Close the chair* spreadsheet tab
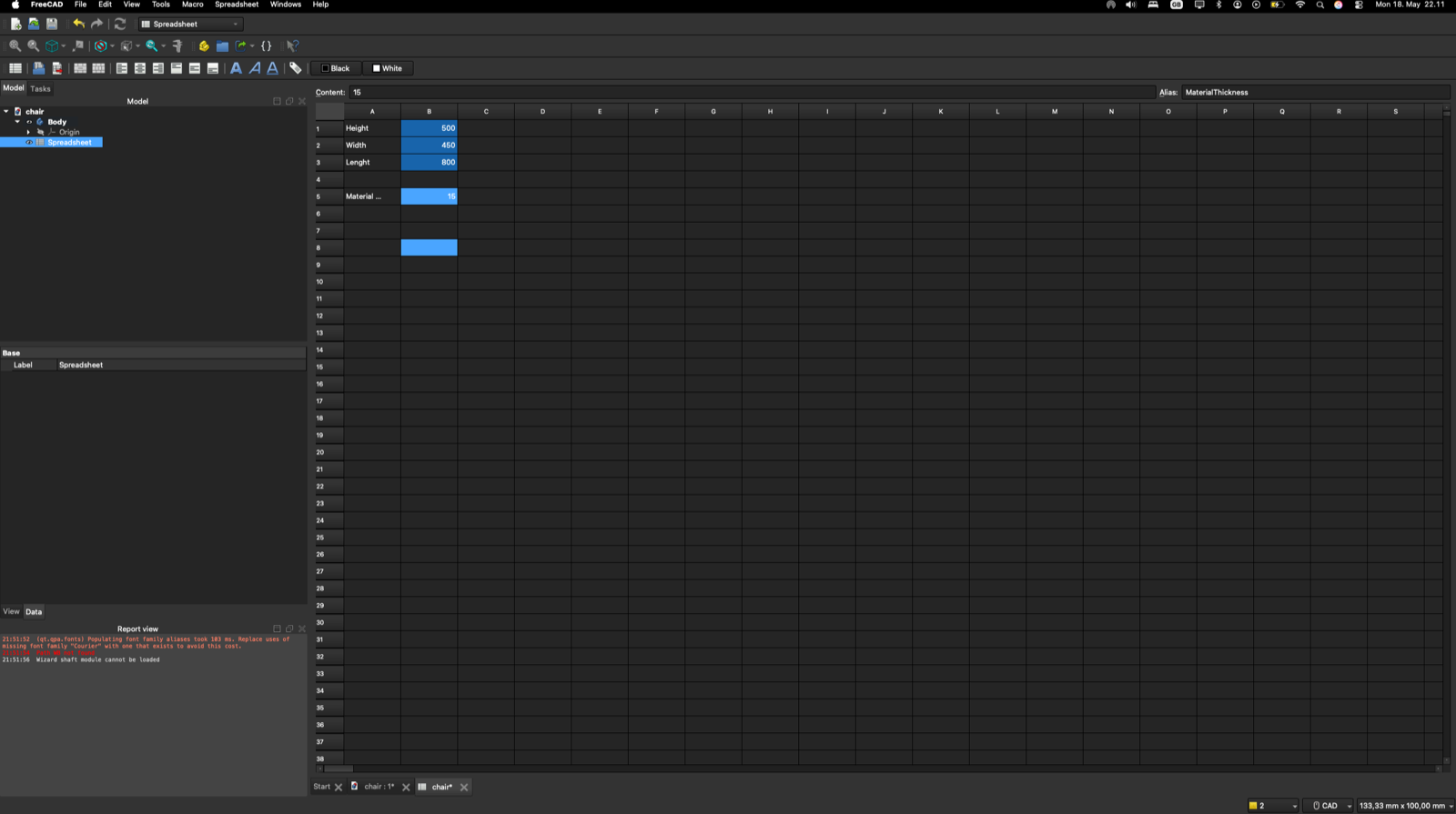The height and width of the screenshot is (814, 1456). click(464, 788)
